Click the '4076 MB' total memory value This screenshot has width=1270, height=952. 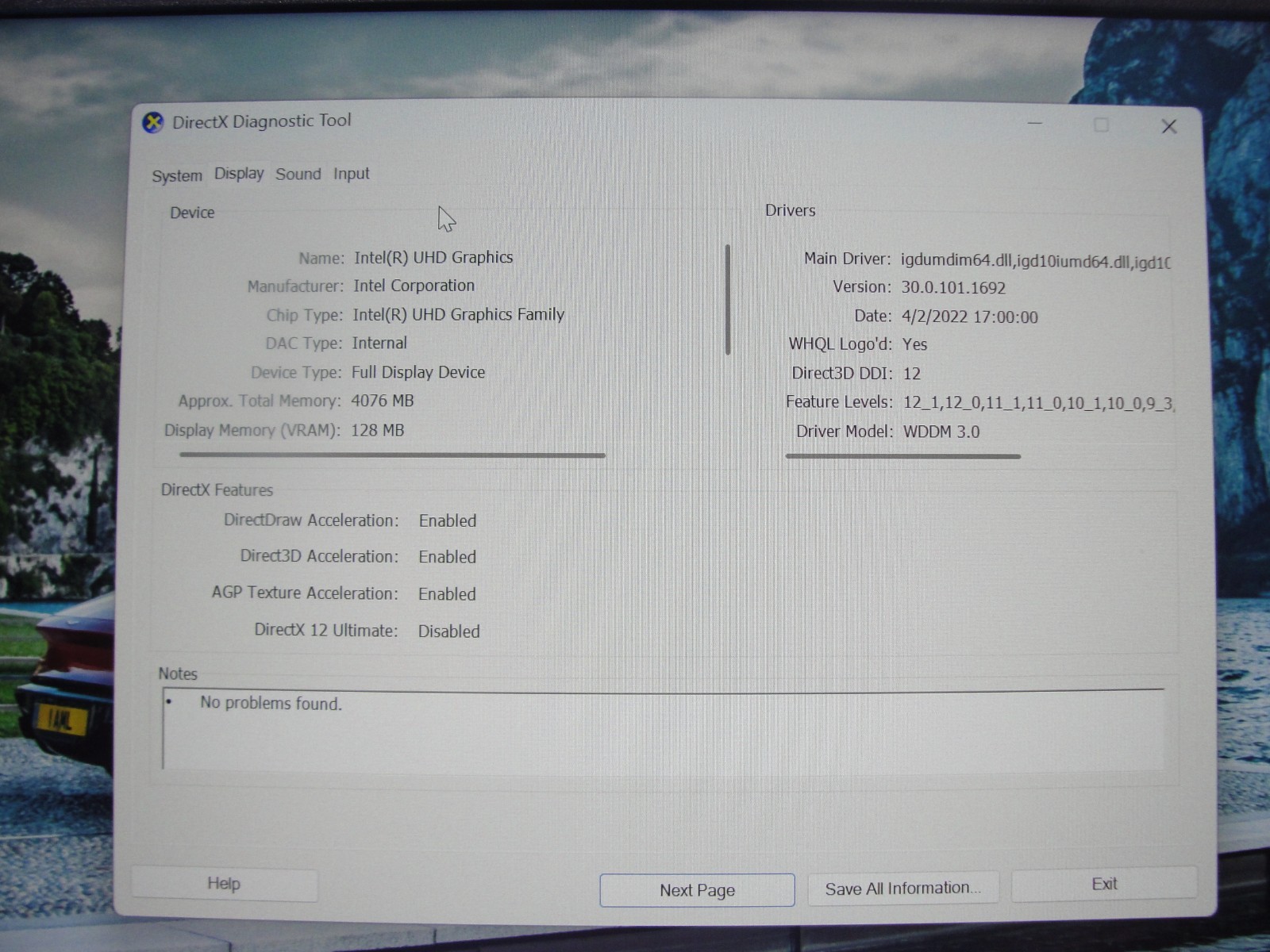383,401
